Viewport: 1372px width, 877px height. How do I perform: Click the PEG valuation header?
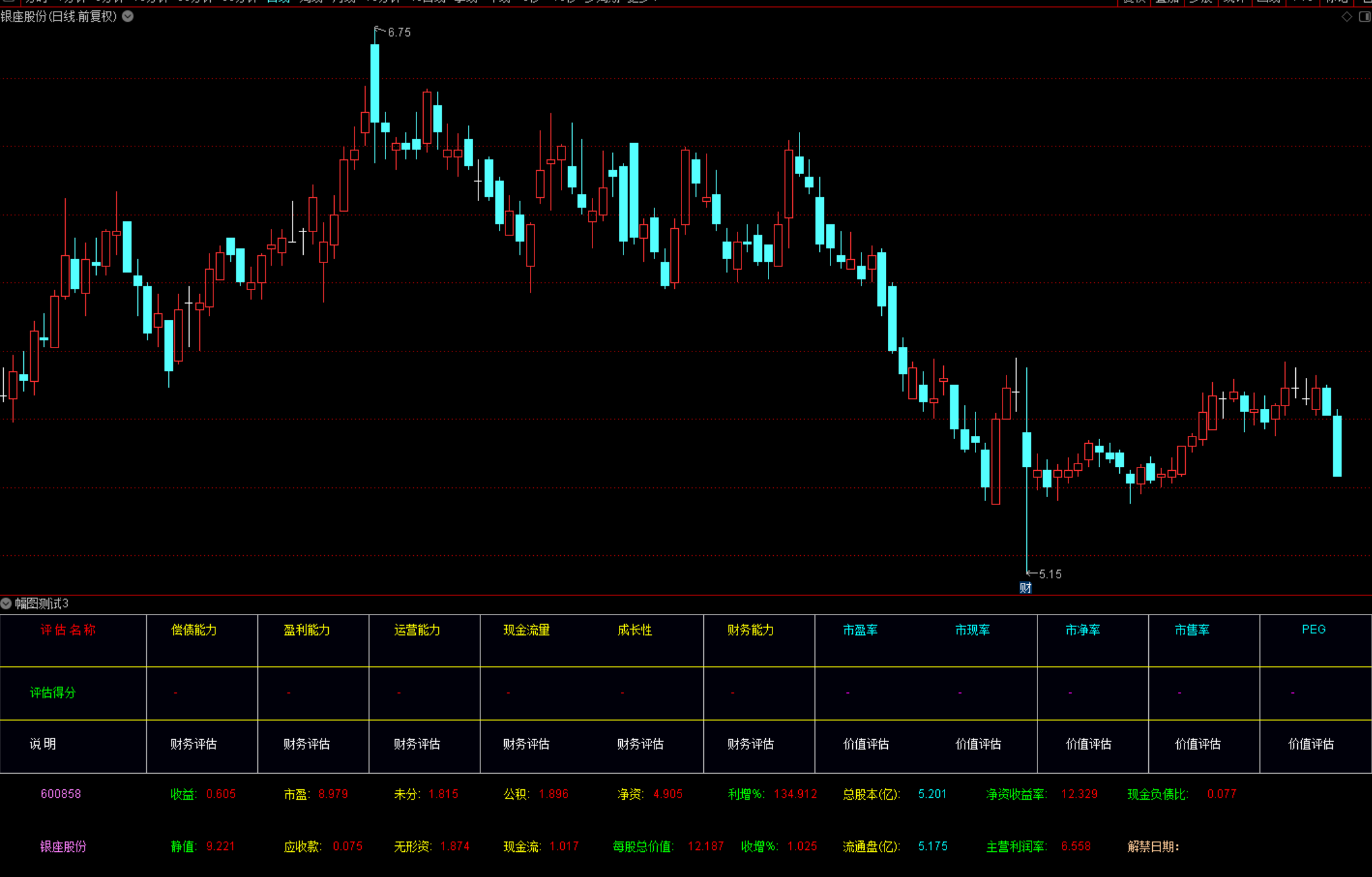click(1313, 629)
